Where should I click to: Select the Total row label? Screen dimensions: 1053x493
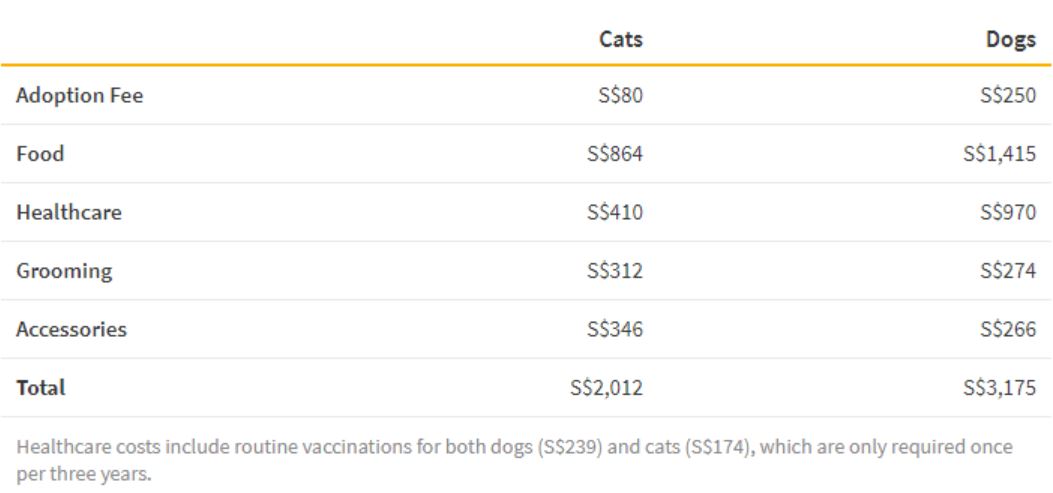pyautogui.click(x=40, y=387)
